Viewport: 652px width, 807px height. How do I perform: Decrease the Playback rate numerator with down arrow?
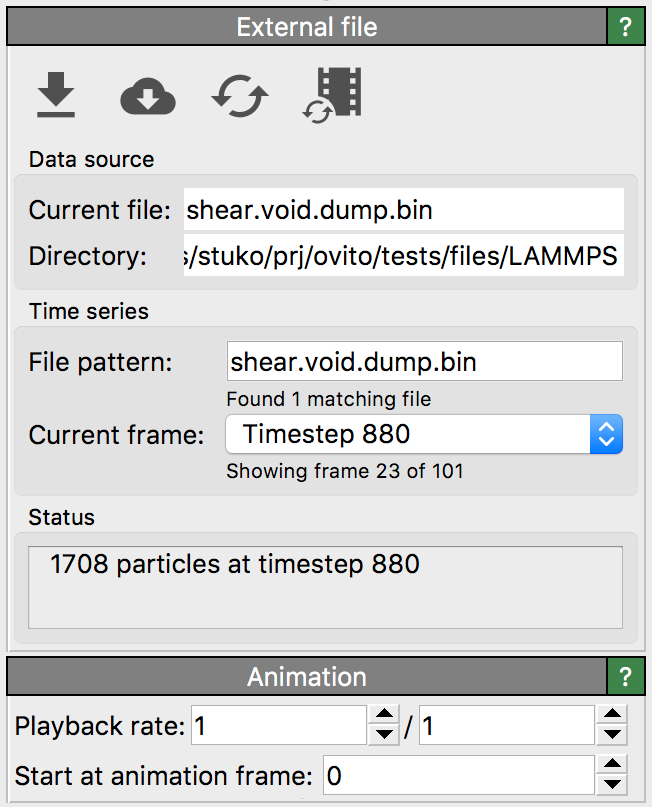pos(383,736)
